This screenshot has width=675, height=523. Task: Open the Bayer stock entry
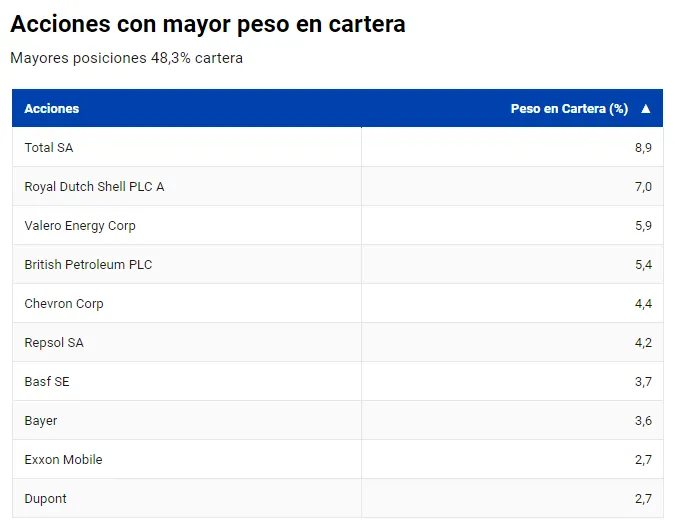pos(41,421)
